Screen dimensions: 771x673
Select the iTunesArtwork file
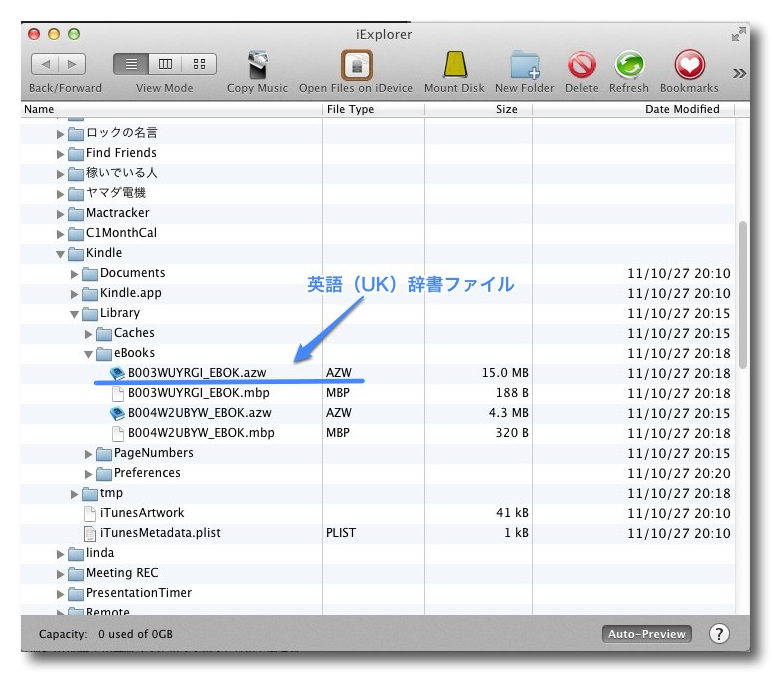coord(142,513)
